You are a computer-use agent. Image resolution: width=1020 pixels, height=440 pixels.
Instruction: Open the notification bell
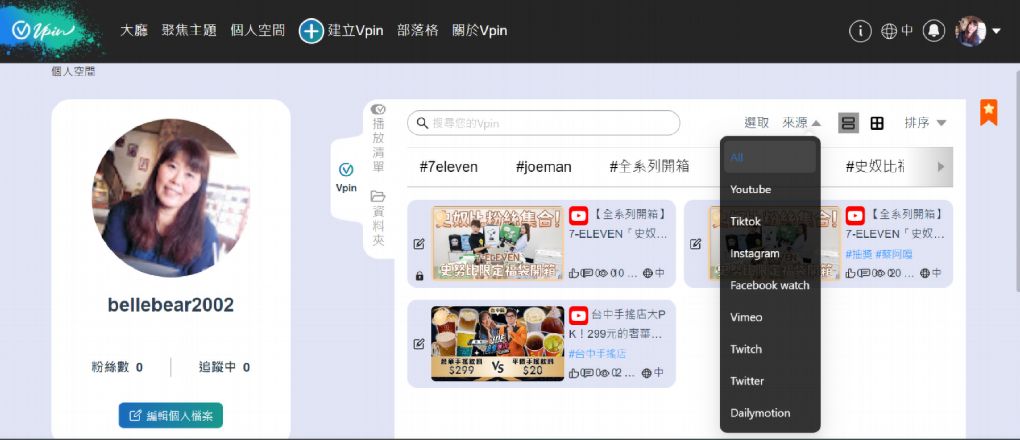coord(933,31)
